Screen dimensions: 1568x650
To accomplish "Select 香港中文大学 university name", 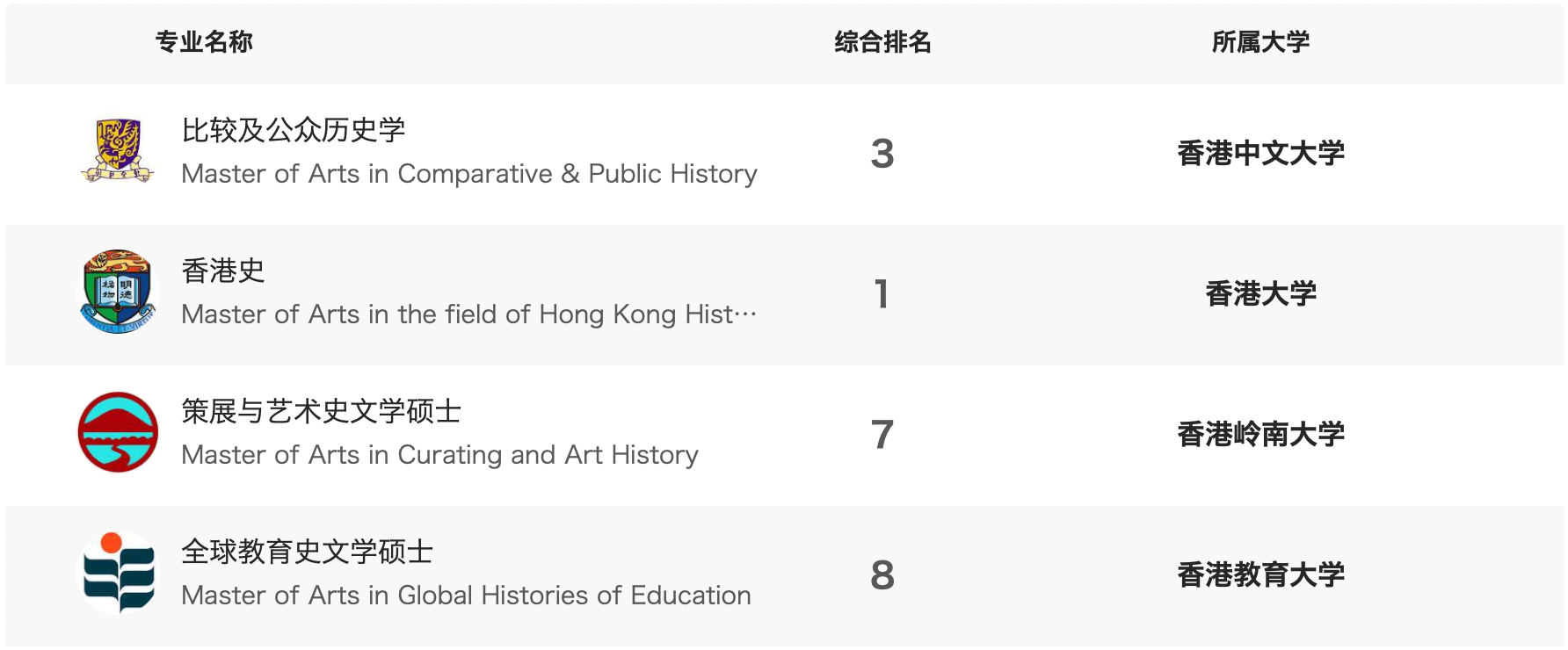I will (x=1260, y=153).
